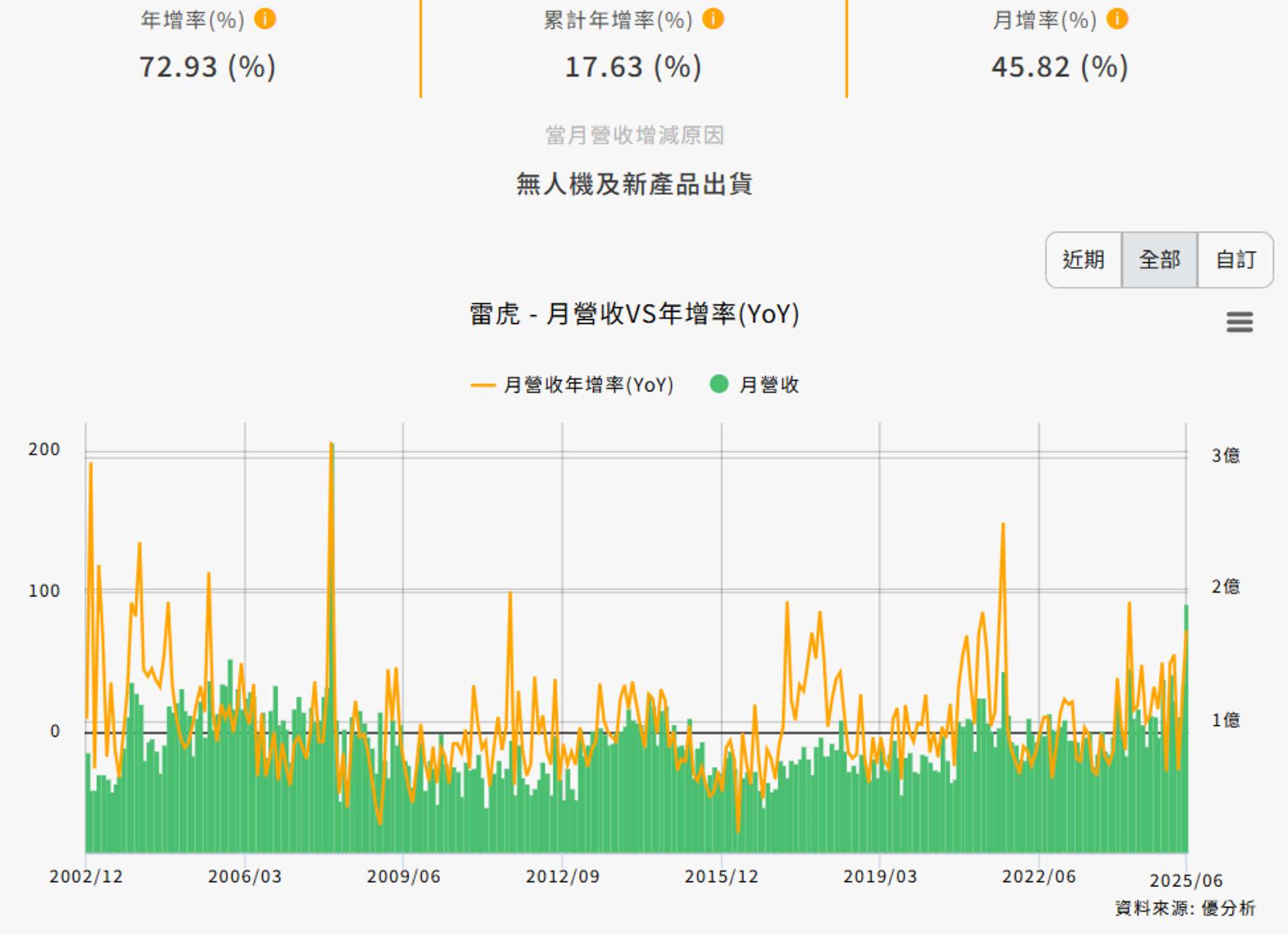Click right axis label 1億
The image size is (1288, 934).
(x=1226, y=720)
